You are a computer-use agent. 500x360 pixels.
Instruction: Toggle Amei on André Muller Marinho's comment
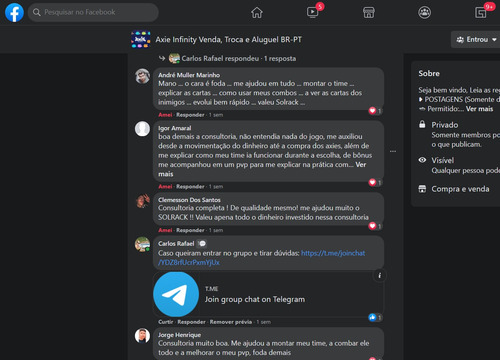(165, 115)
